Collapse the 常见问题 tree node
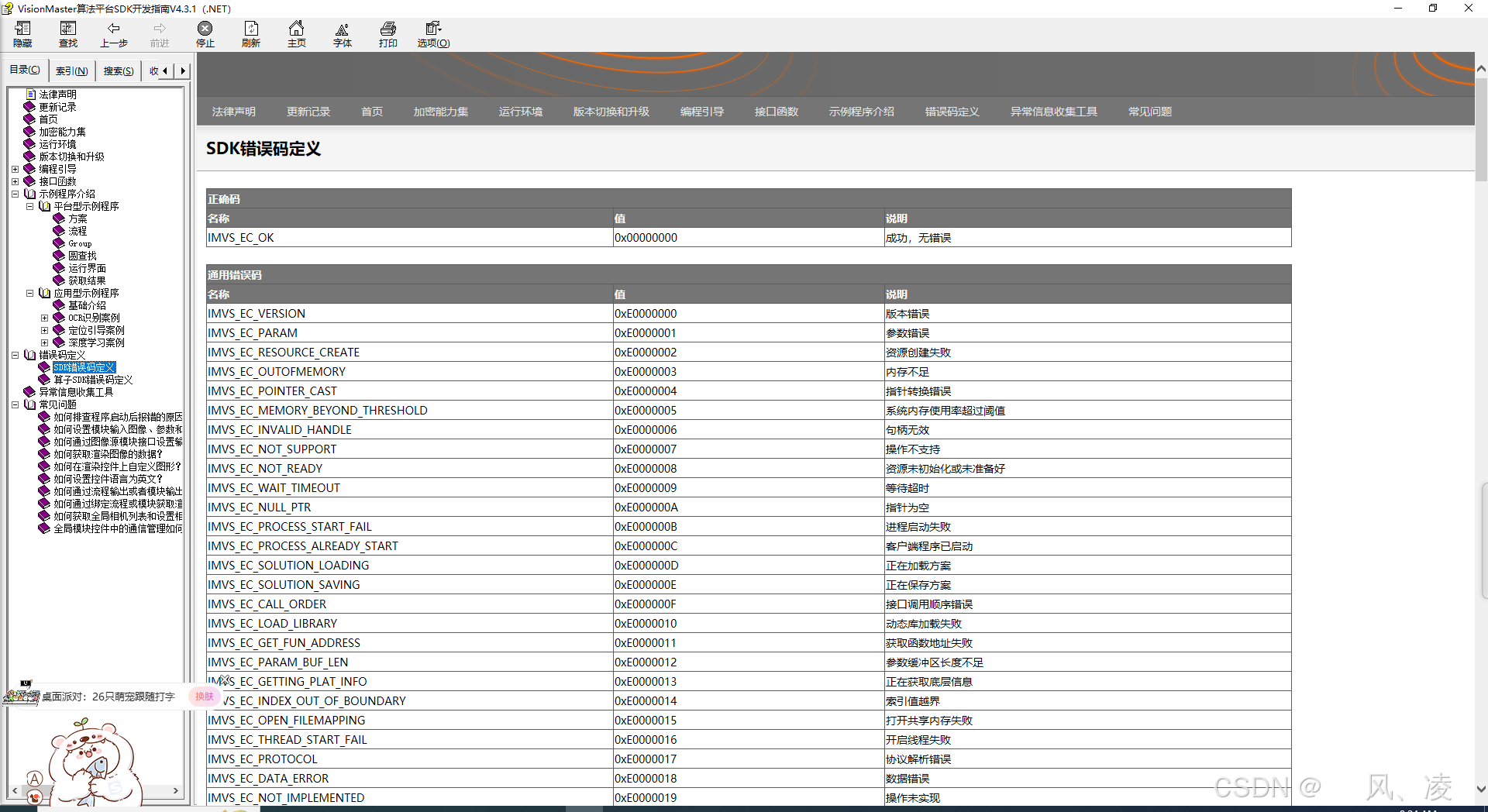 tap(15, 404)
